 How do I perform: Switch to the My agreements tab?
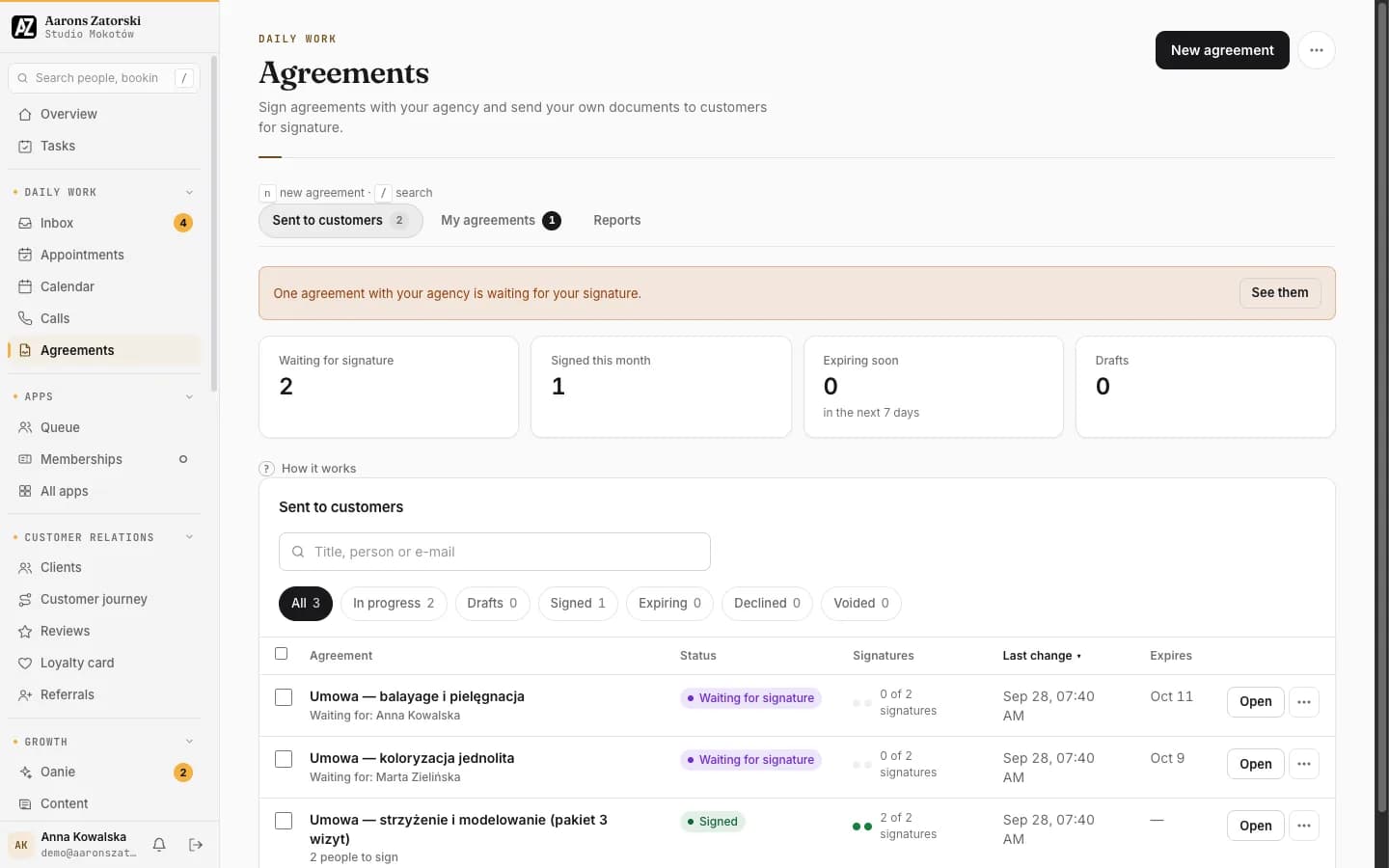(x=501, y=221)
